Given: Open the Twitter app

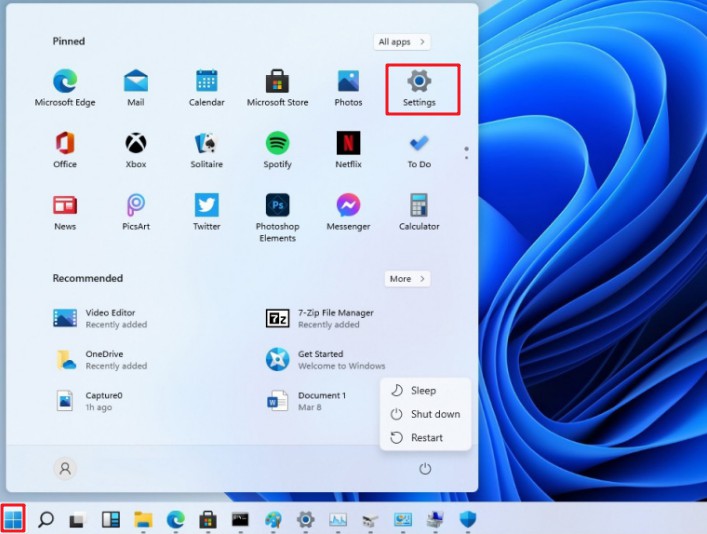Looking at the screenshot, I should (207, 212).
